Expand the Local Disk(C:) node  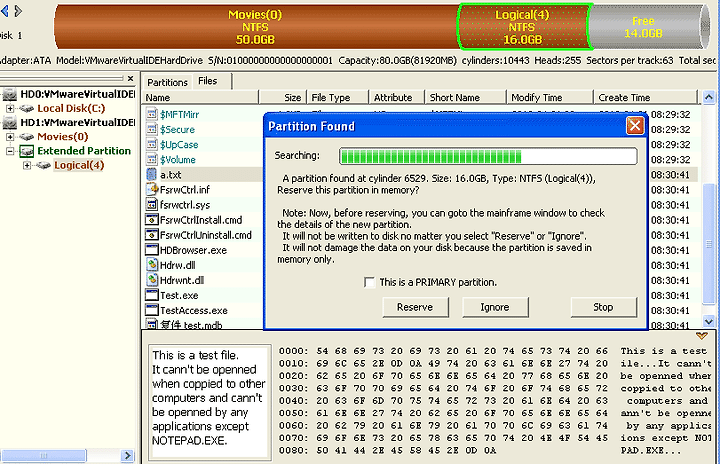pos(10,108)
